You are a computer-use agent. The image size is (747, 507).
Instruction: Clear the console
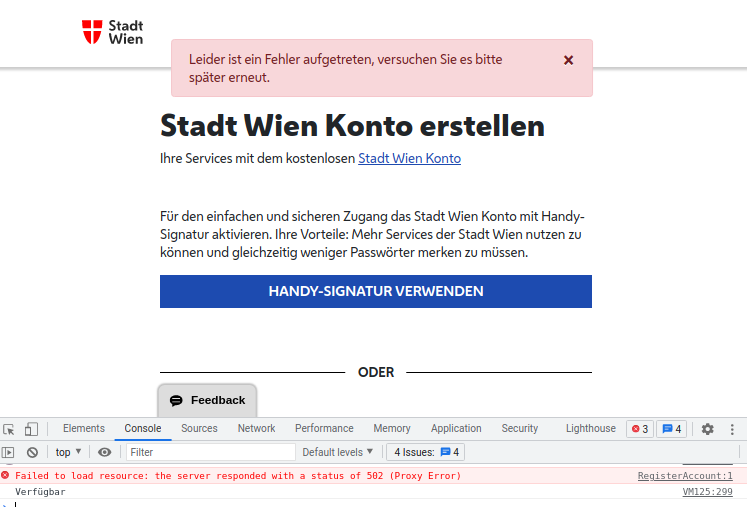[32, 452]
